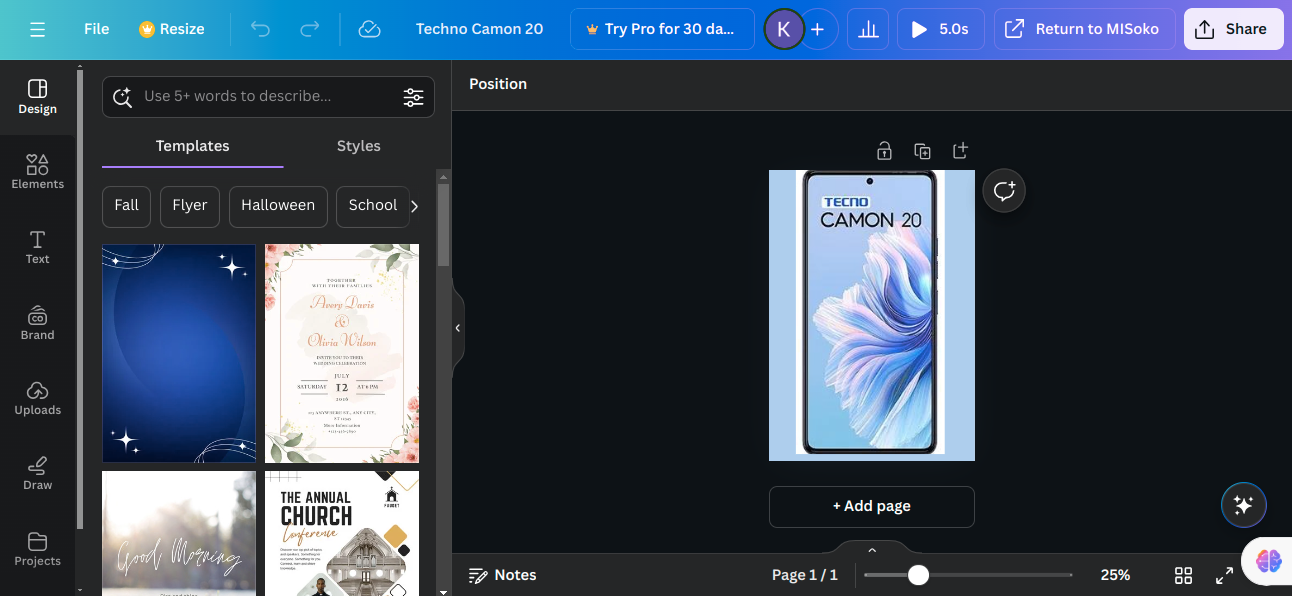Open the brain extension icon
This screenshot has width=1292, height=596.
tap(1268, 561)
